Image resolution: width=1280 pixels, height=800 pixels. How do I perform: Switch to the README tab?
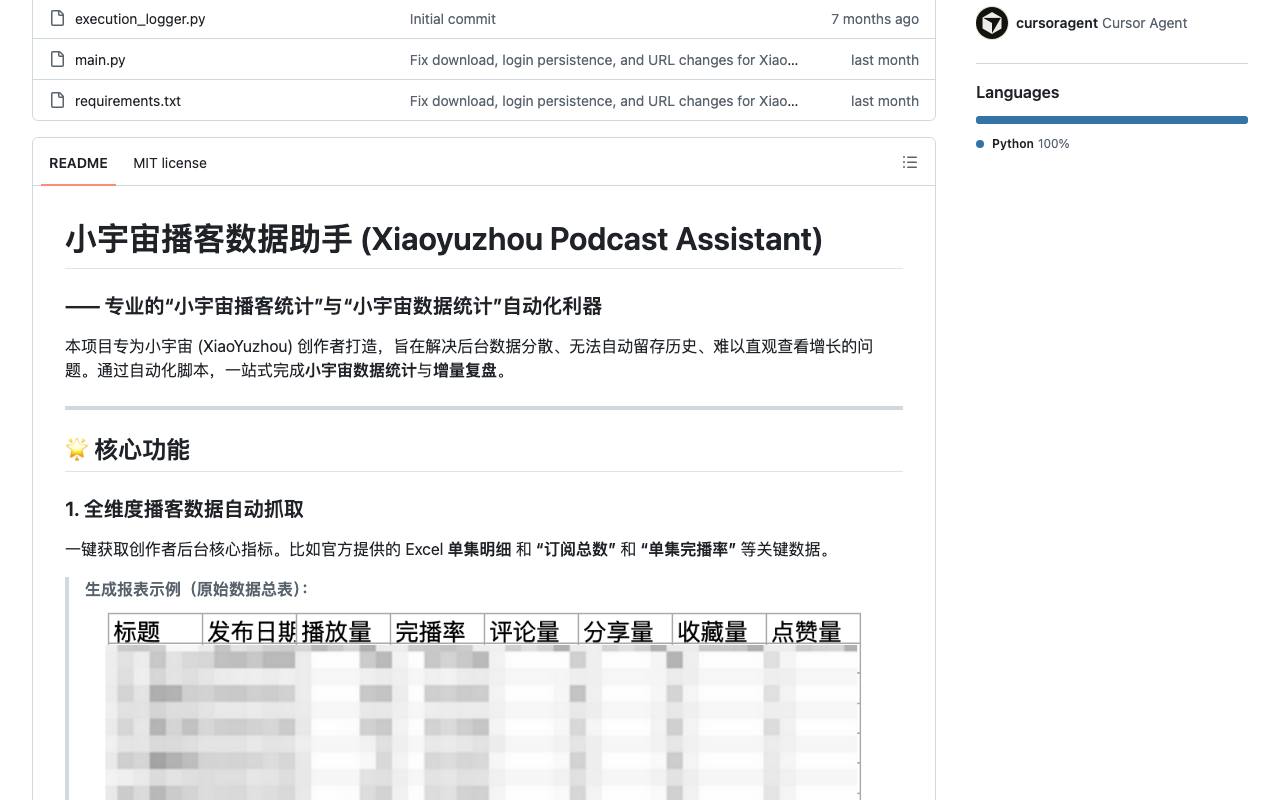click(x=78, y=163)
